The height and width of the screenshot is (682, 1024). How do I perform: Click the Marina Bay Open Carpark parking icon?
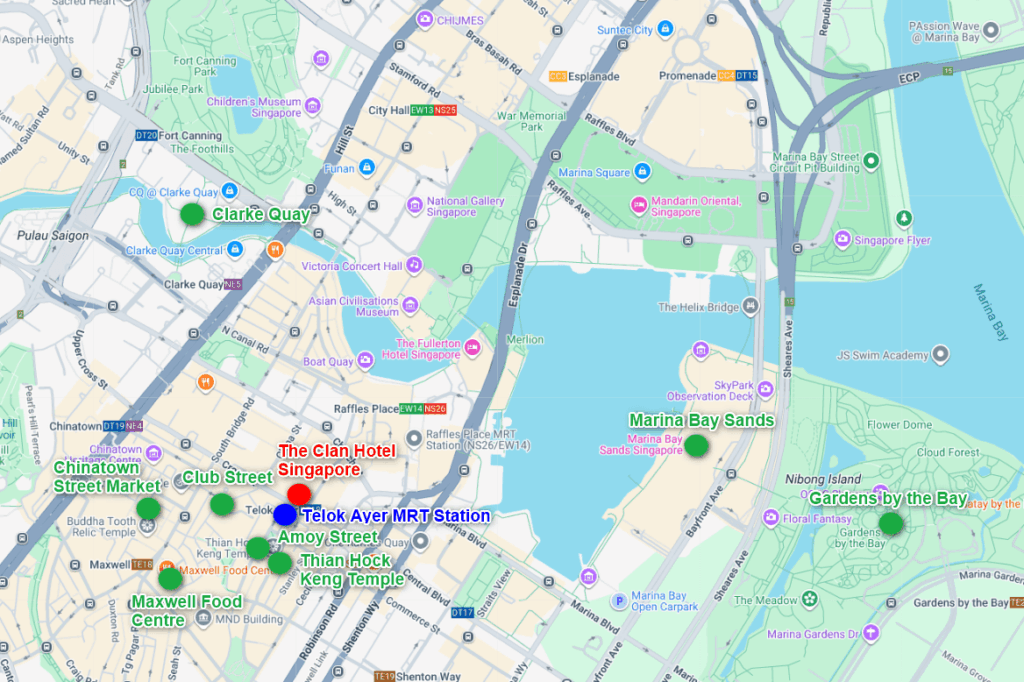tap(619, 601)
